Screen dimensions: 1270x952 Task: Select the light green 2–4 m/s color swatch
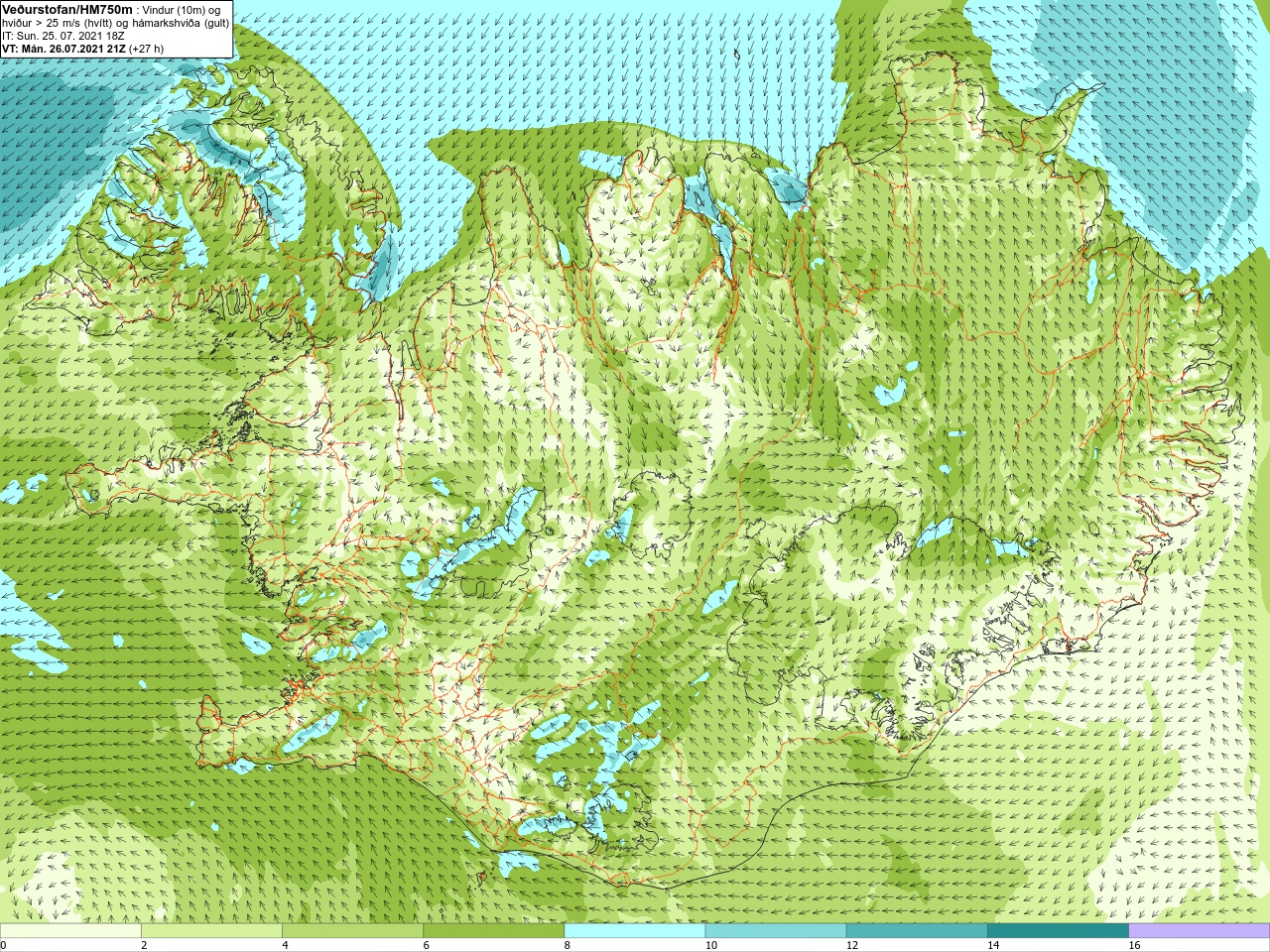[x=211, y=931]
